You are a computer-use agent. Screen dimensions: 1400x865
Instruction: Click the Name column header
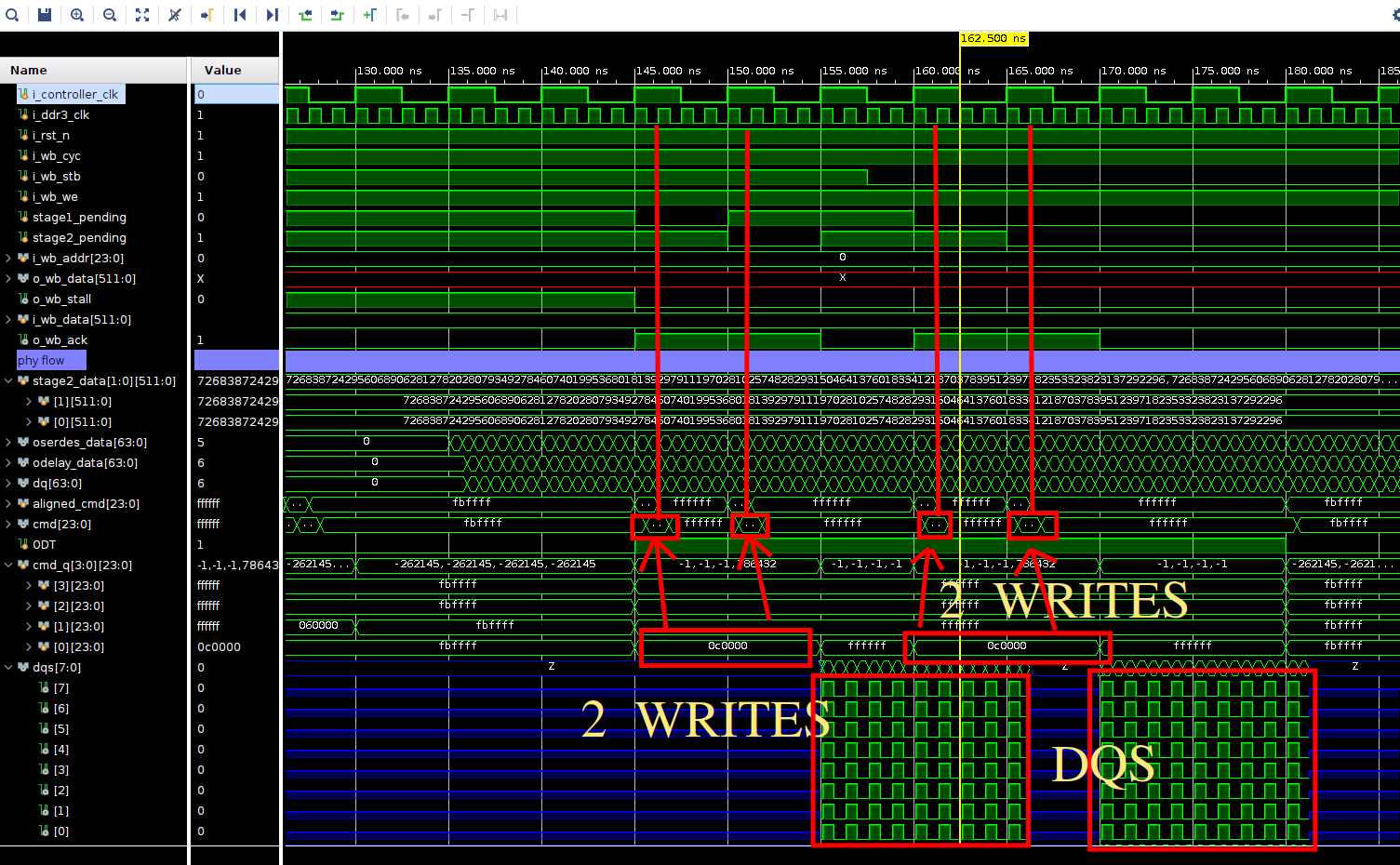pos(93,71)
